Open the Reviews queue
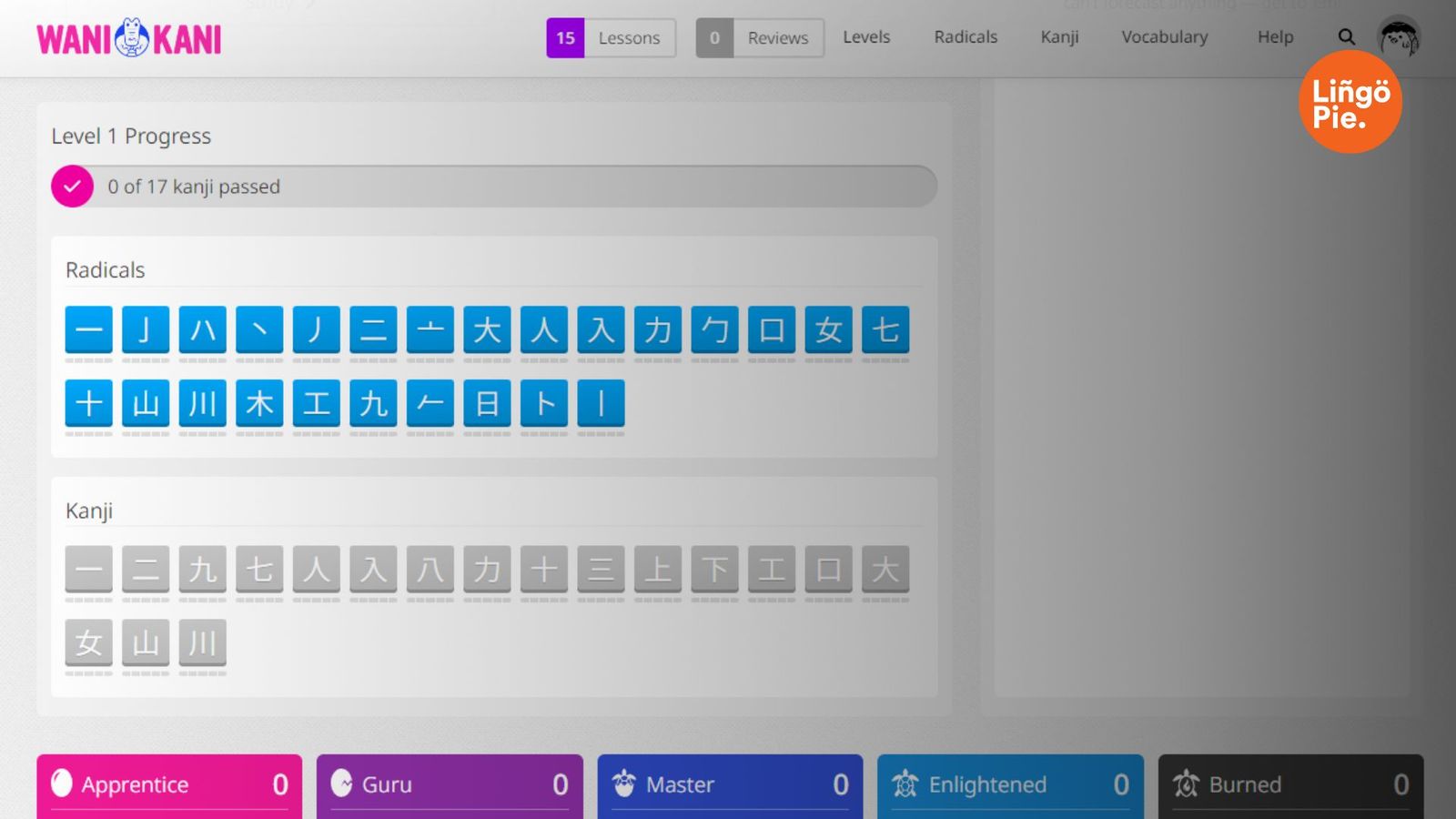The height and width of the screenshot is (819, 1456). tap(760, 37)
